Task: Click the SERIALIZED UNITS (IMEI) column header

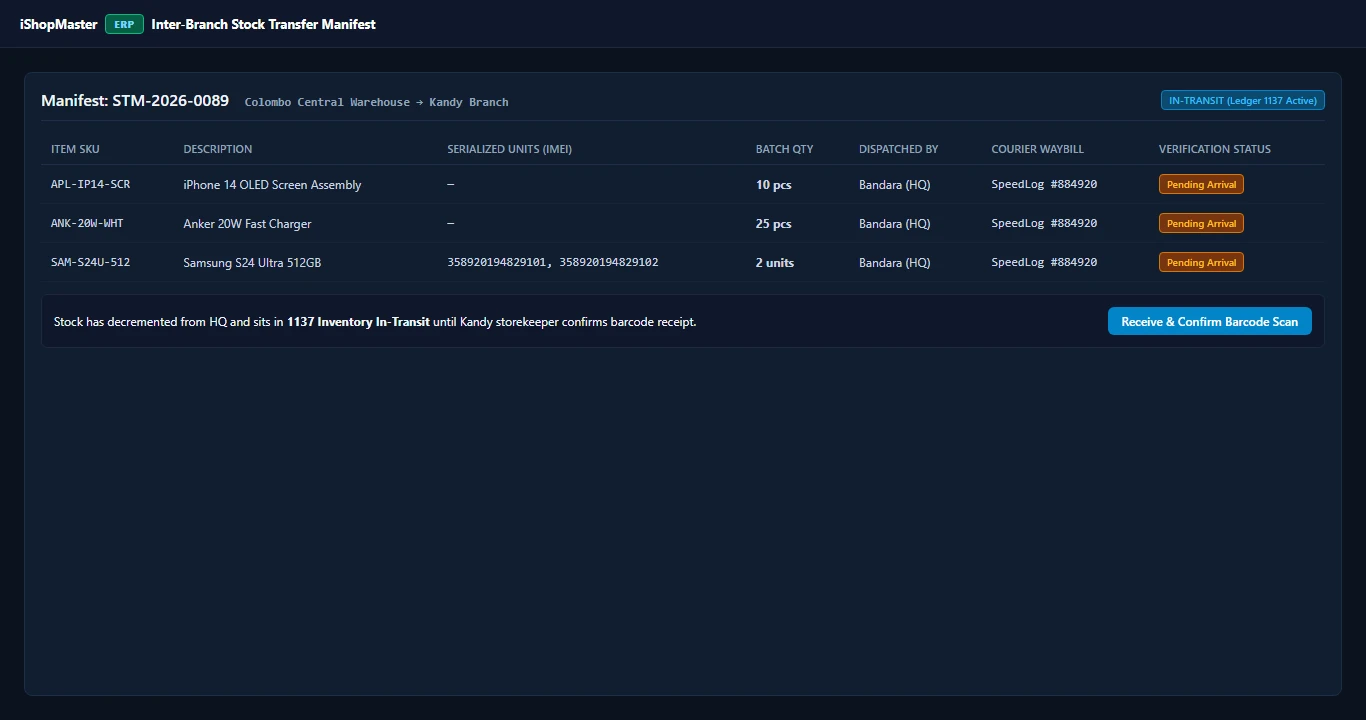Action: (510, 149)
